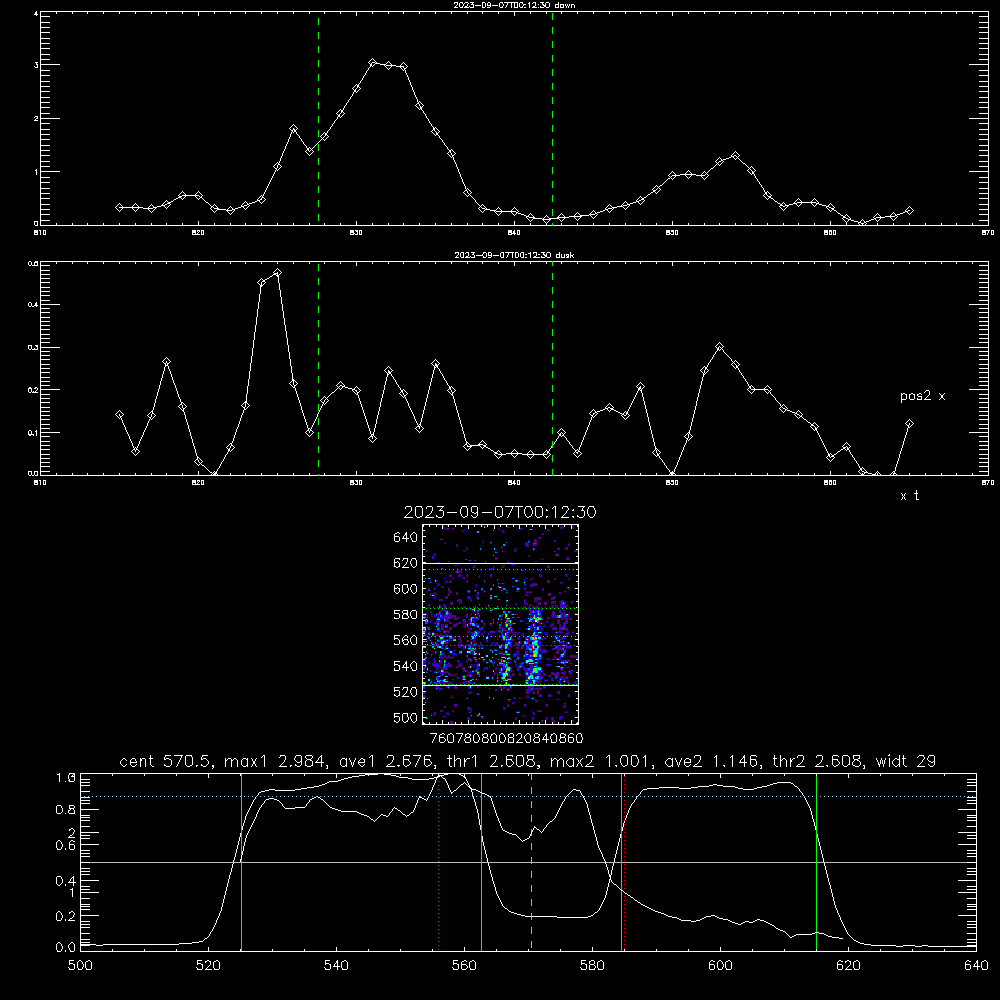Click the highest diamond marker in the dawn plot

click(x=373, y=62)
